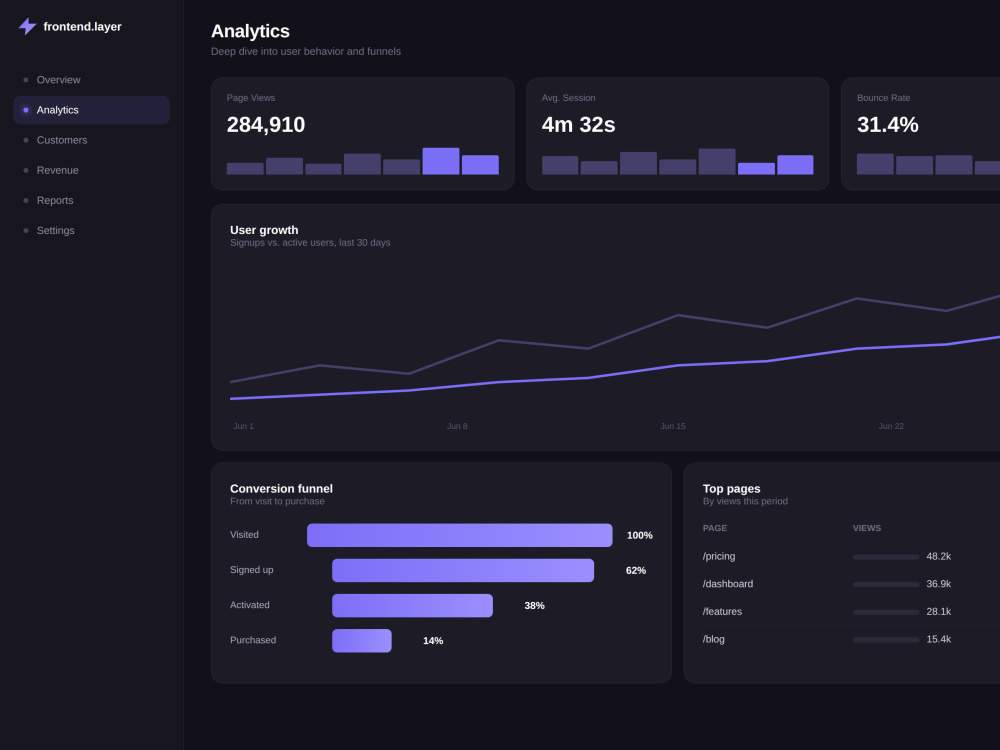Click the Conversion funnel heading

281,489
